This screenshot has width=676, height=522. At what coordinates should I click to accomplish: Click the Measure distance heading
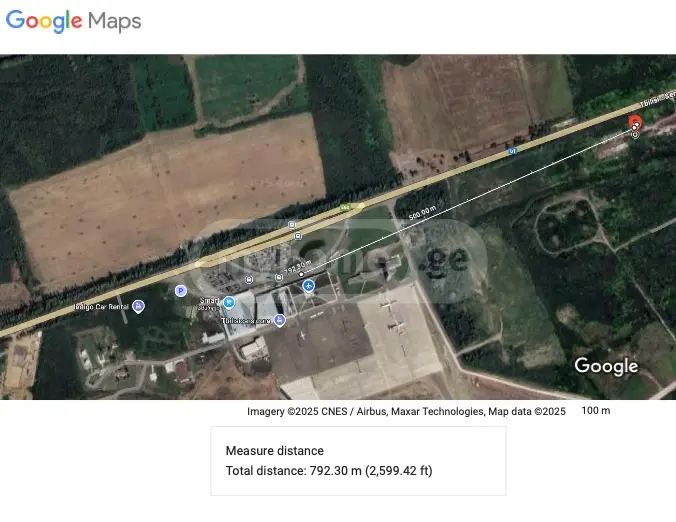click(x=275, y=450)
